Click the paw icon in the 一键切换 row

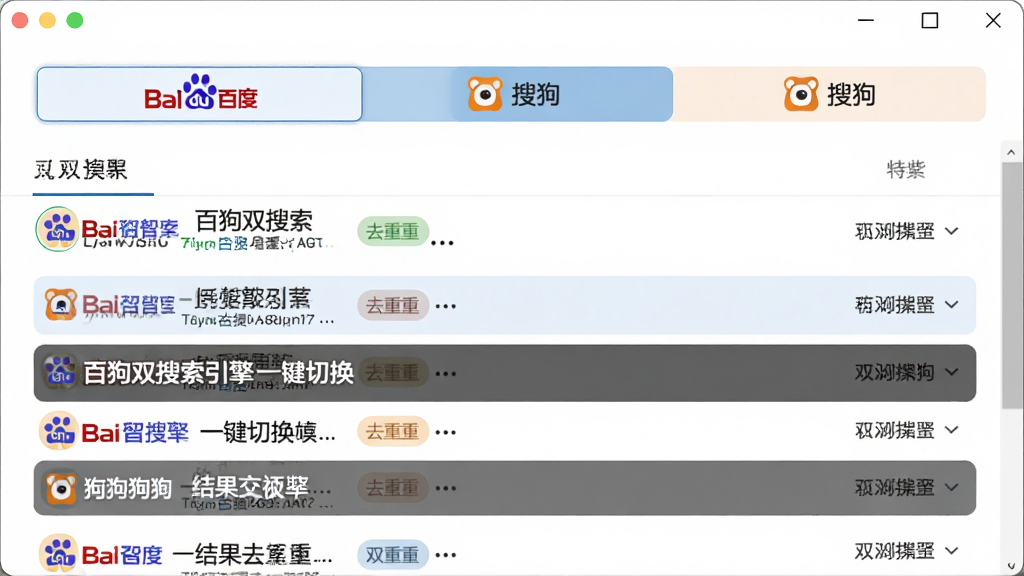pyautogui.click(x=59, y=431)
